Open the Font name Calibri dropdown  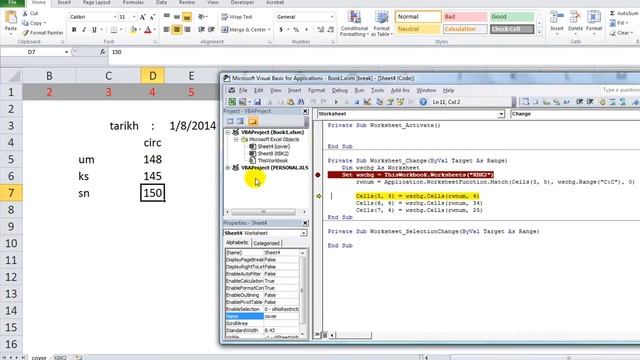click(x=115, y=17)
